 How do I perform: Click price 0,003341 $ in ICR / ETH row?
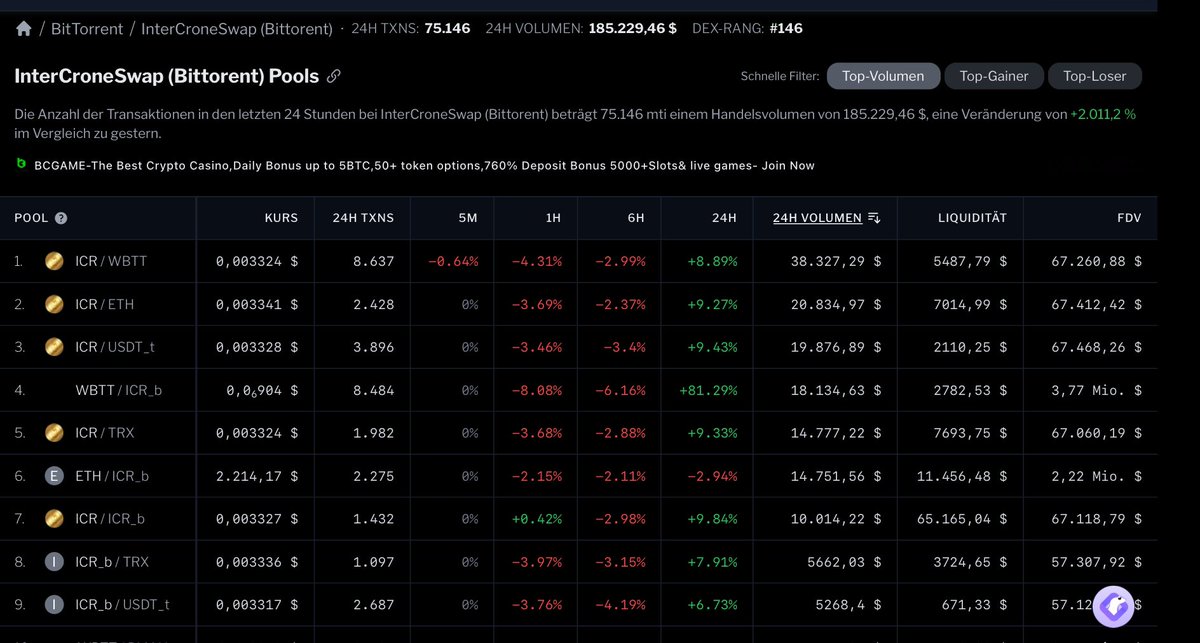[257, 304]
